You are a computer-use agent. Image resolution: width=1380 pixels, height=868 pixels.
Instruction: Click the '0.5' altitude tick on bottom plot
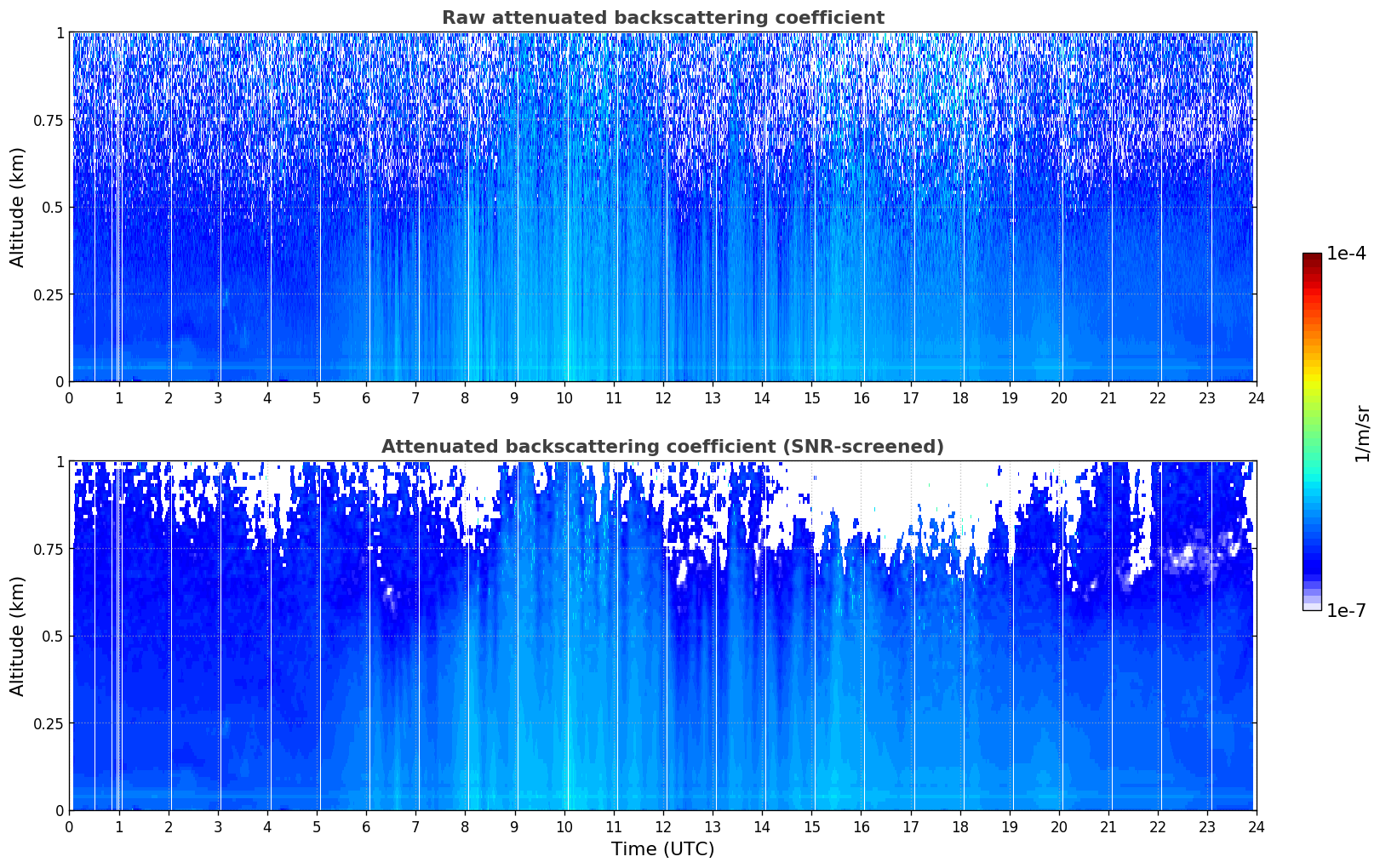coord(53,637)
